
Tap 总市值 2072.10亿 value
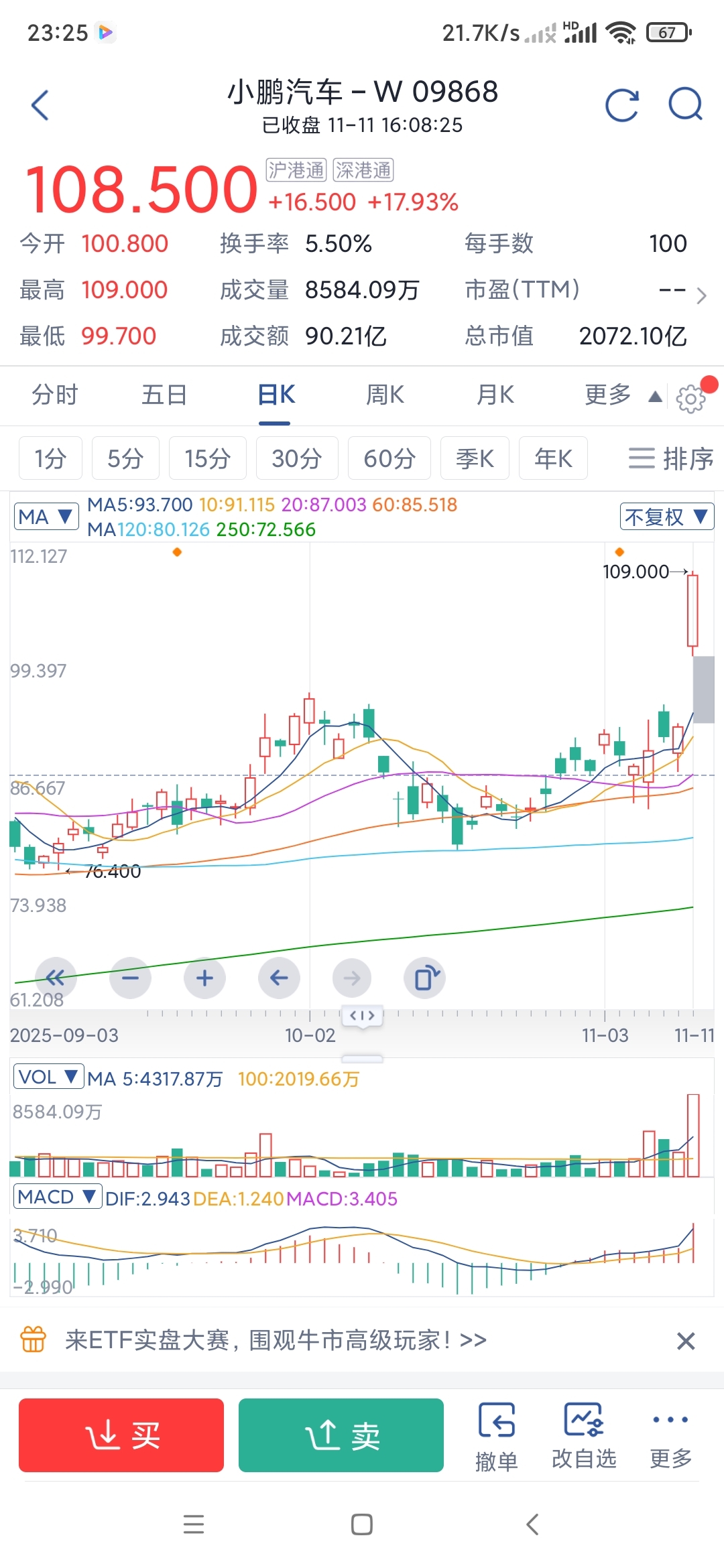tap(633, 336)
